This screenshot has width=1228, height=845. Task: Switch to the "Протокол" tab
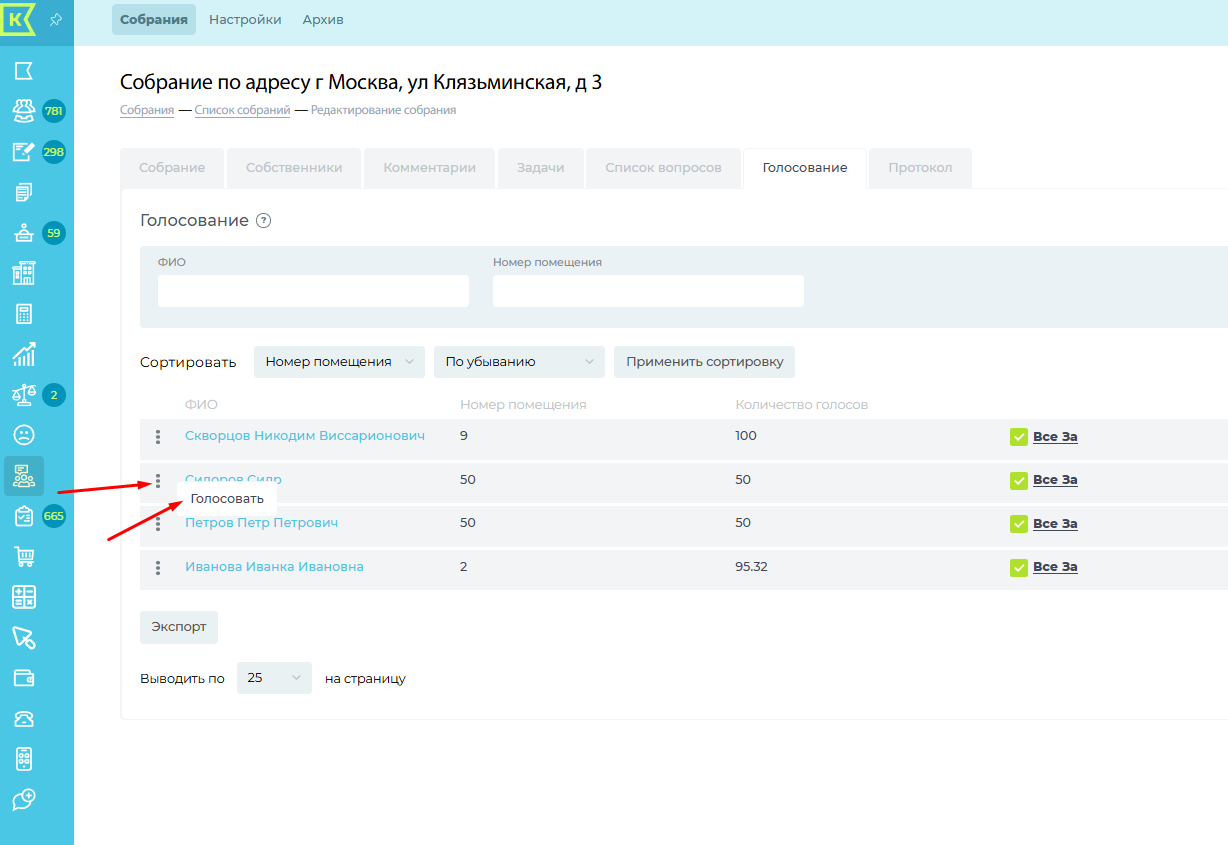pos(920,168)
